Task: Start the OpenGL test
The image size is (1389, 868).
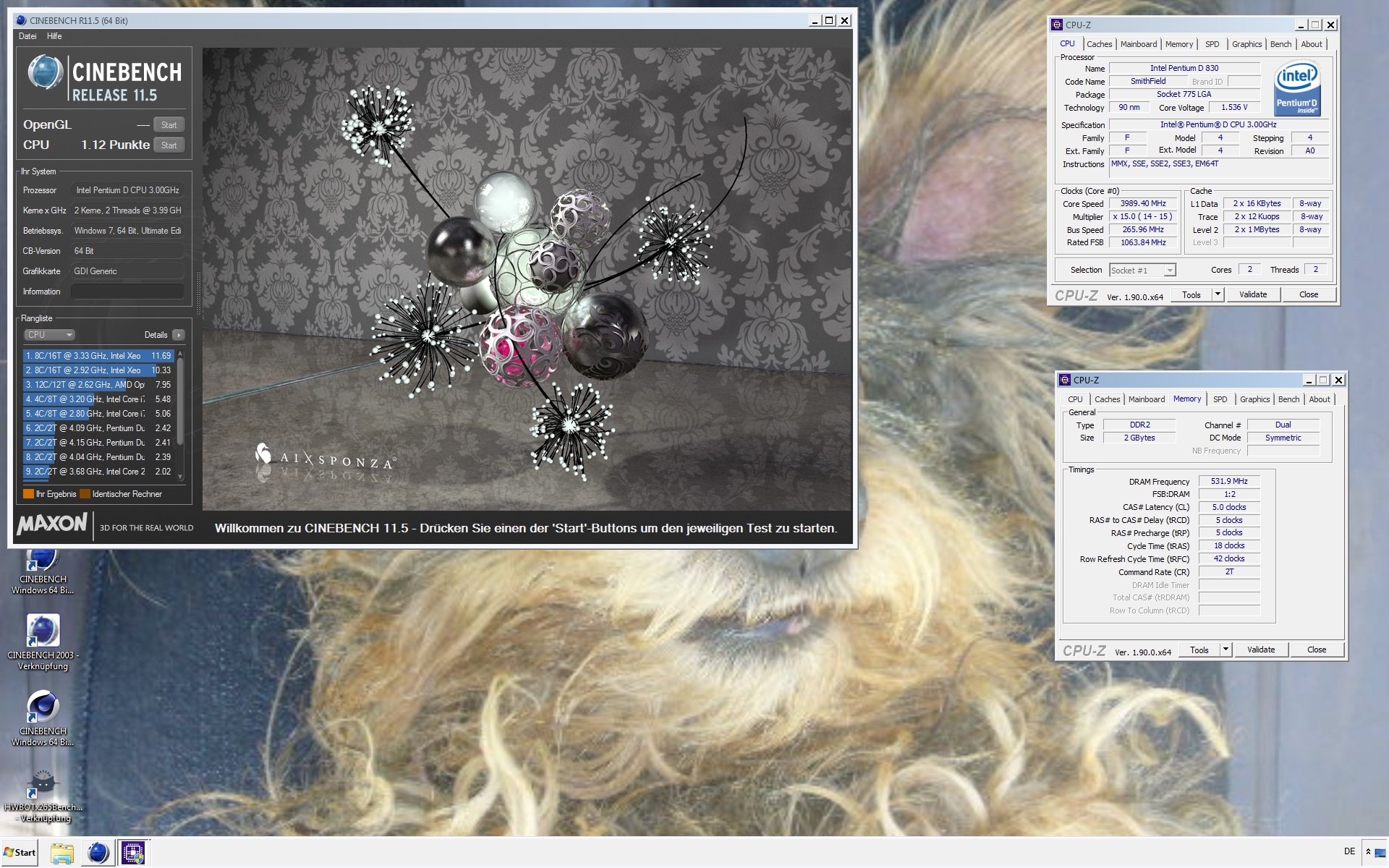Action: click(169, 125)
